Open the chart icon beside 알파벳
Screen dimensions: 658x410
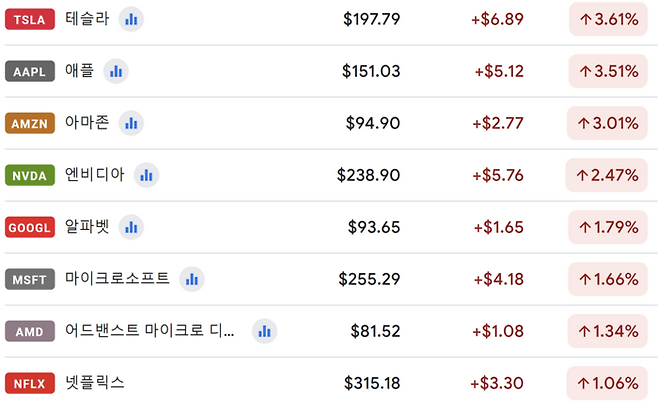pos(131,227)
